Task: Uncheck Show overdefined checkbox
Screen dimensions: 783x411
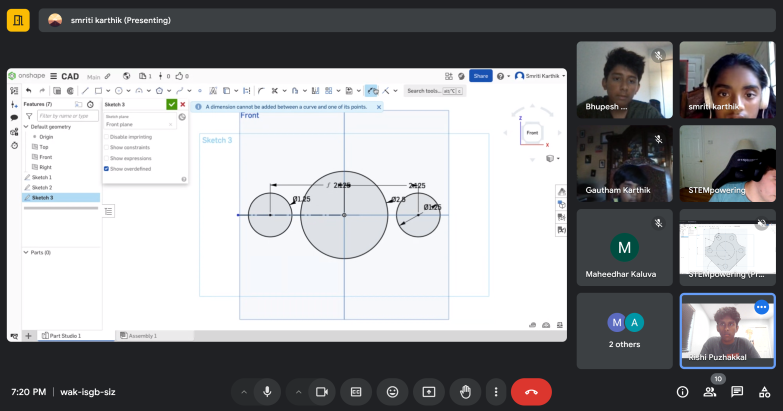Action: pos(106,169)
